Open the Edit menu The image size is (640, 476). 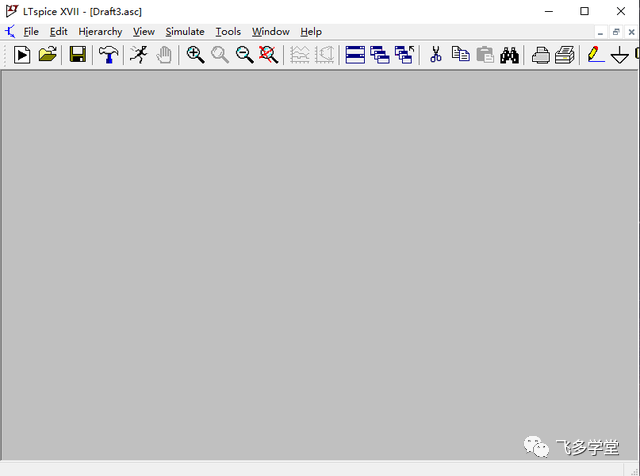[x=58, y=31]
